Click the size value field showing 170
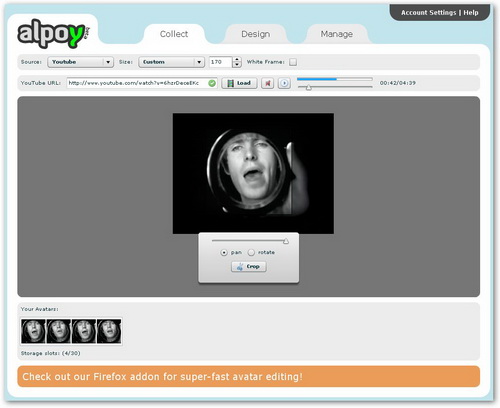This screenshot has width=500, height=408. pyautogui.click(x=221, y=62)
